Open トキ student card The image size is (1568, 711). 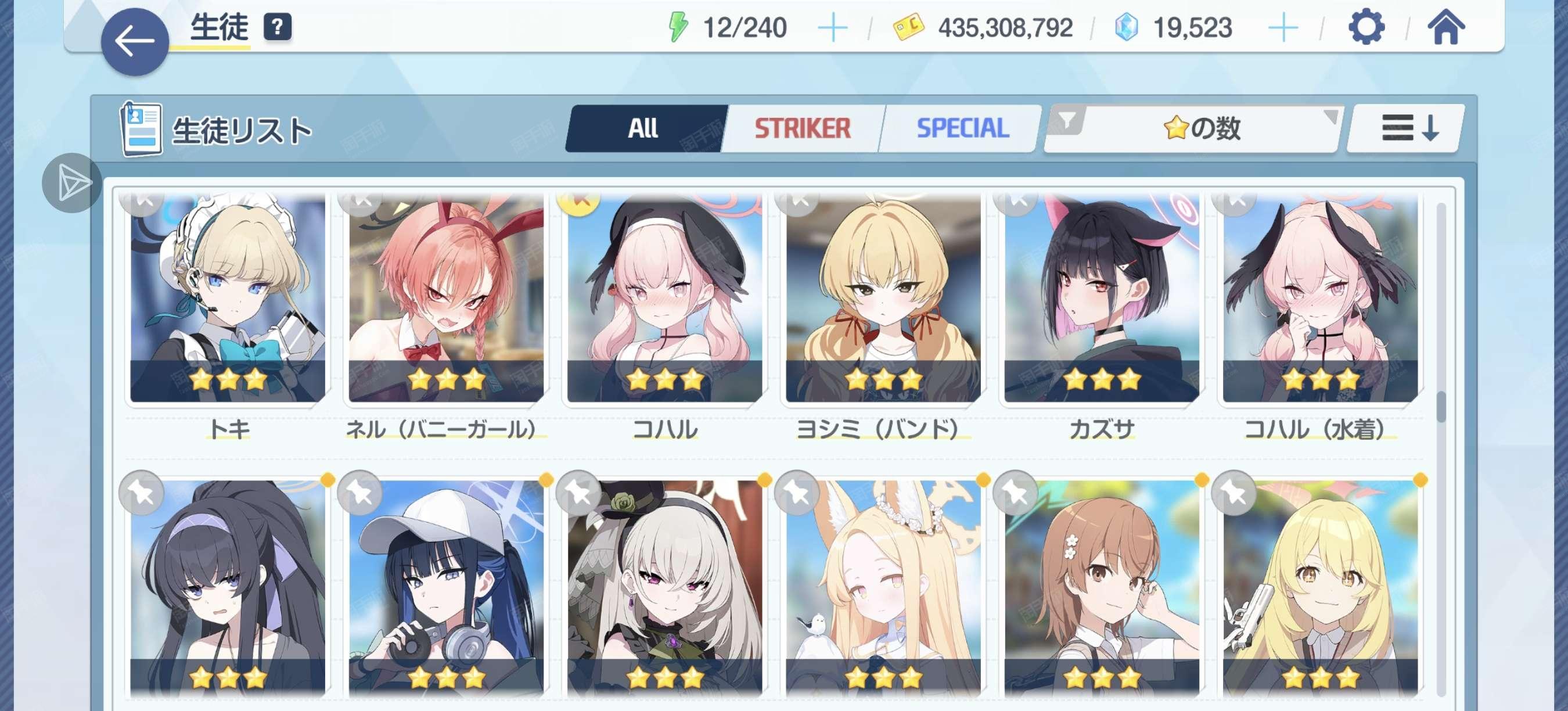(228, 298)
